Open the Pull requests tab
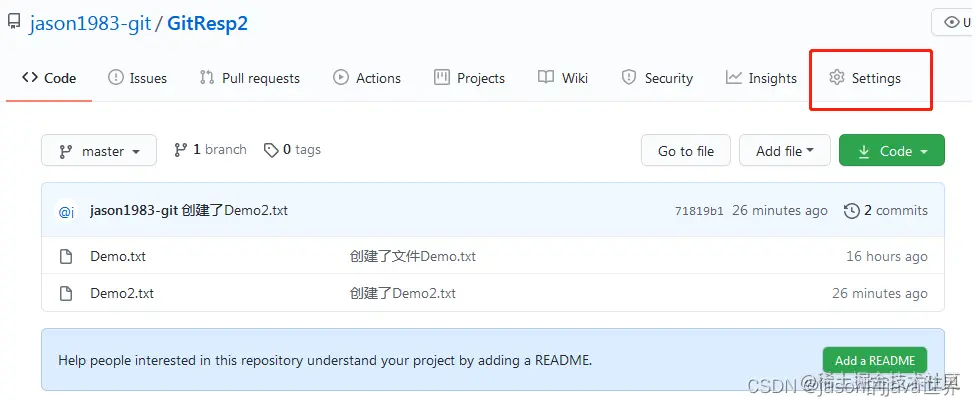Screen dimensions: 975x406 [249, 78]
